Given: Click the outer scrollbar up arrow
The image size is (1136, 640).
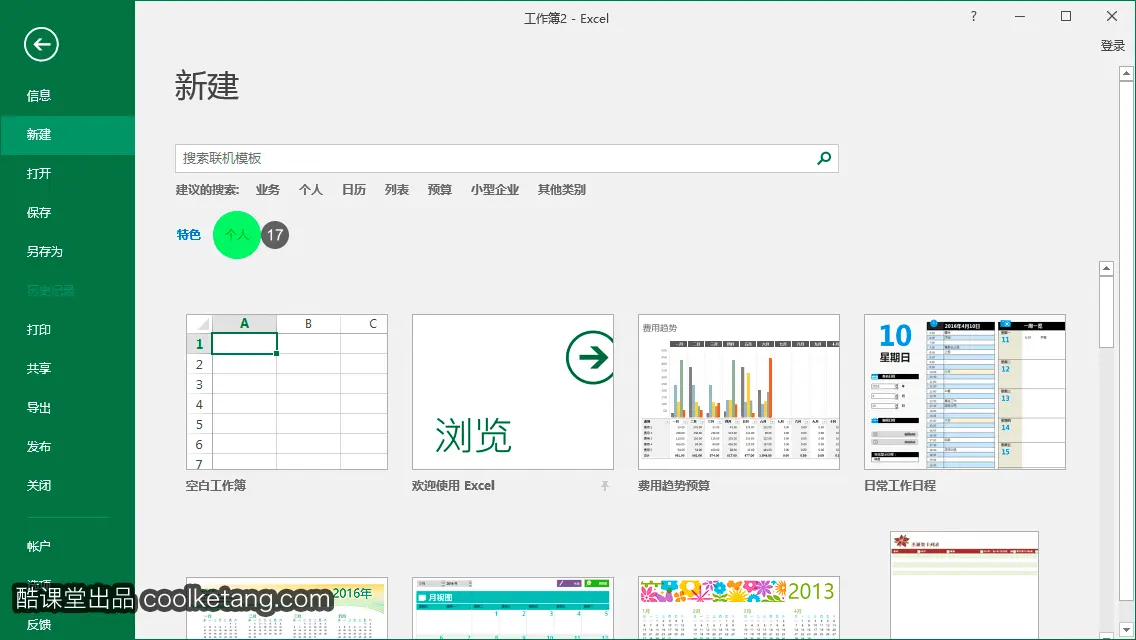Looking at the screenshot, I should (1127, 73).
